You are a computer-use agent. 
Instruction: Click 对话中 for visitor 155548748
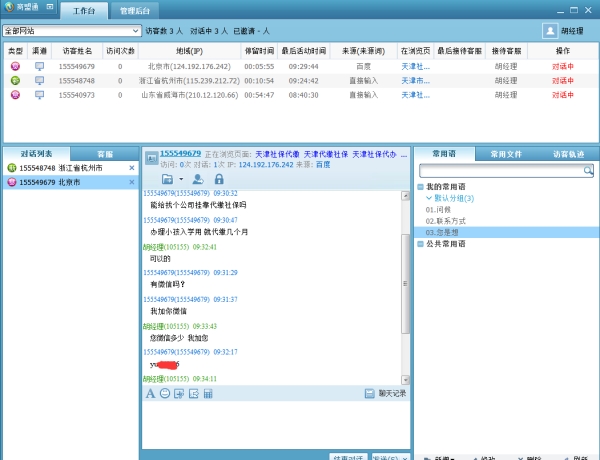562,81
